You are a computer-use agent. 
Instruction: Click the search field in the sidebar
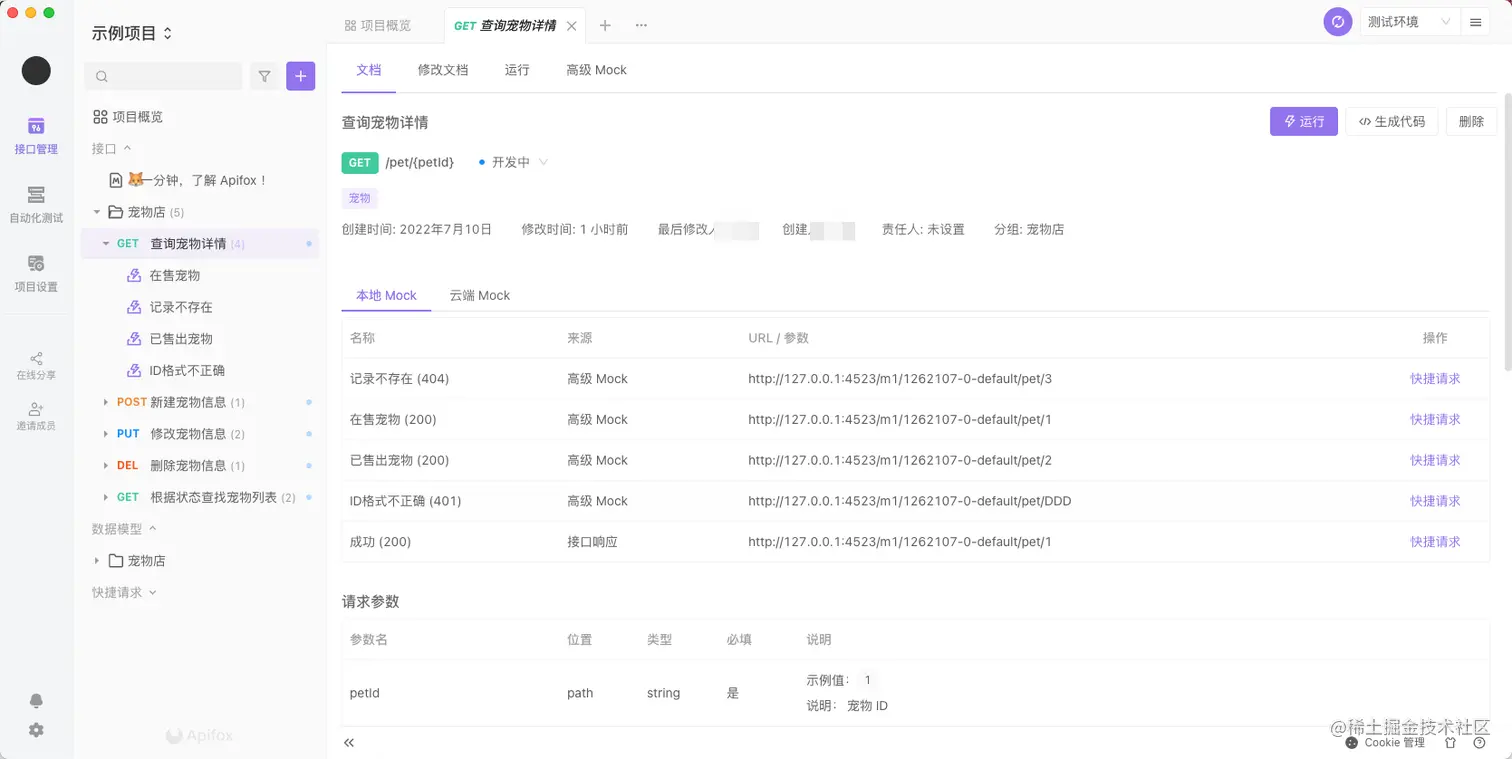pyautogui.click(x=163, y=76)
